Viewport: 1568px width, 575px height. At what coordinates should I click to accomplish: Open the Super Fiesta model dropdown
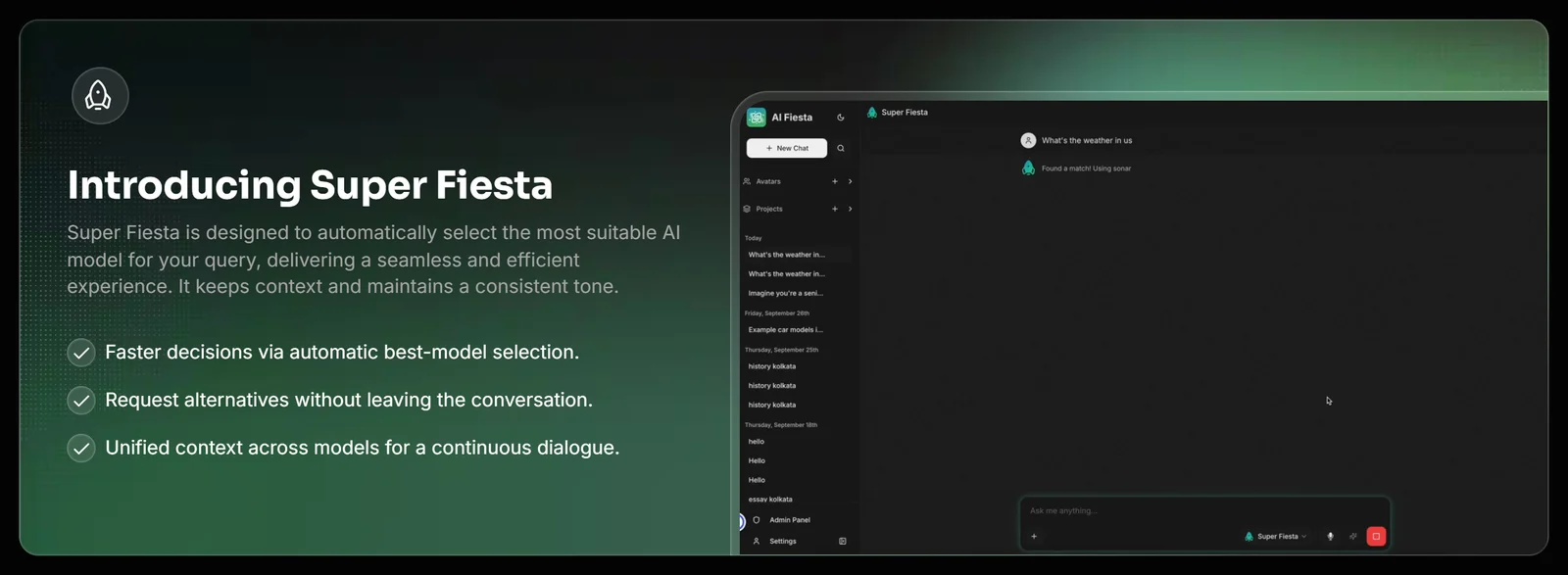(x=1275, y=537)
